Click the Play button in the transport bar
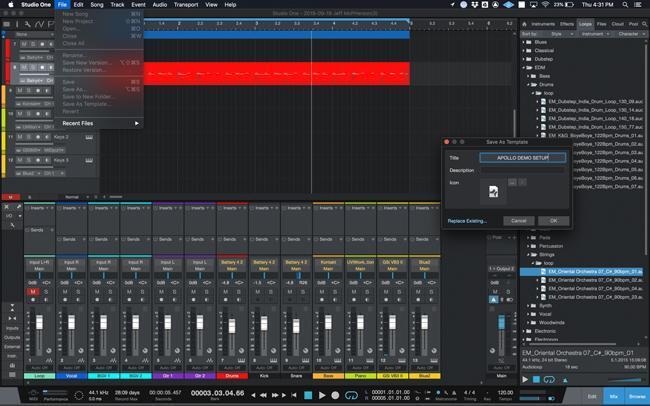650x406 pixels. tap(322, 395)
